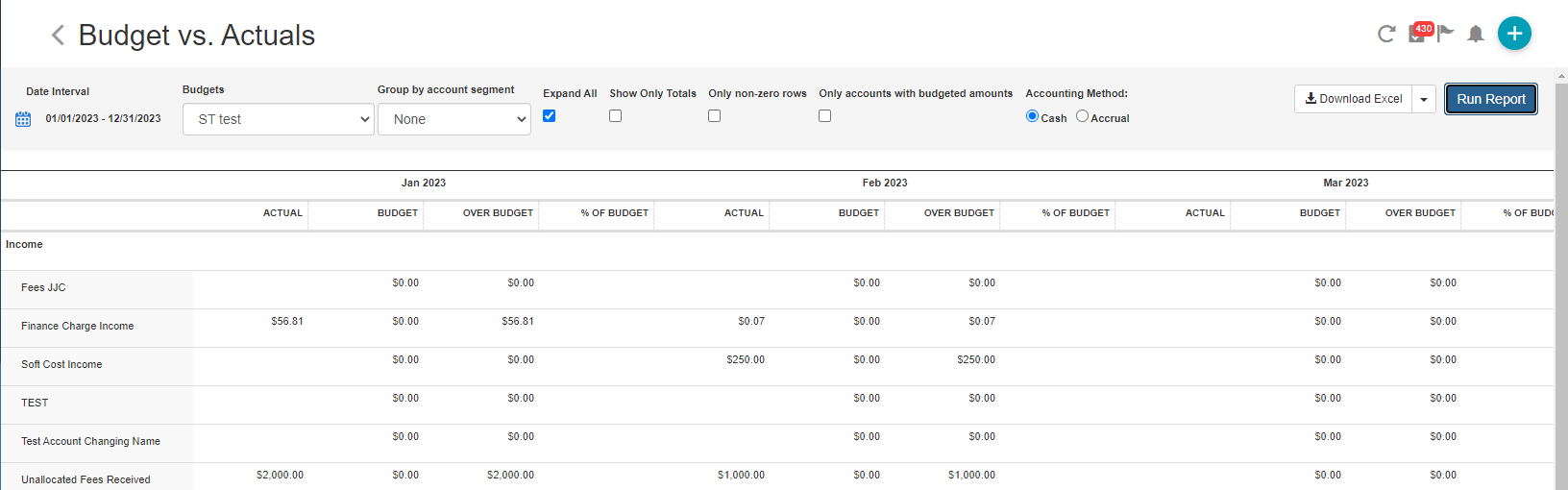
Task: Toggle the Expand All checkbox
Action: pos(550,115)
